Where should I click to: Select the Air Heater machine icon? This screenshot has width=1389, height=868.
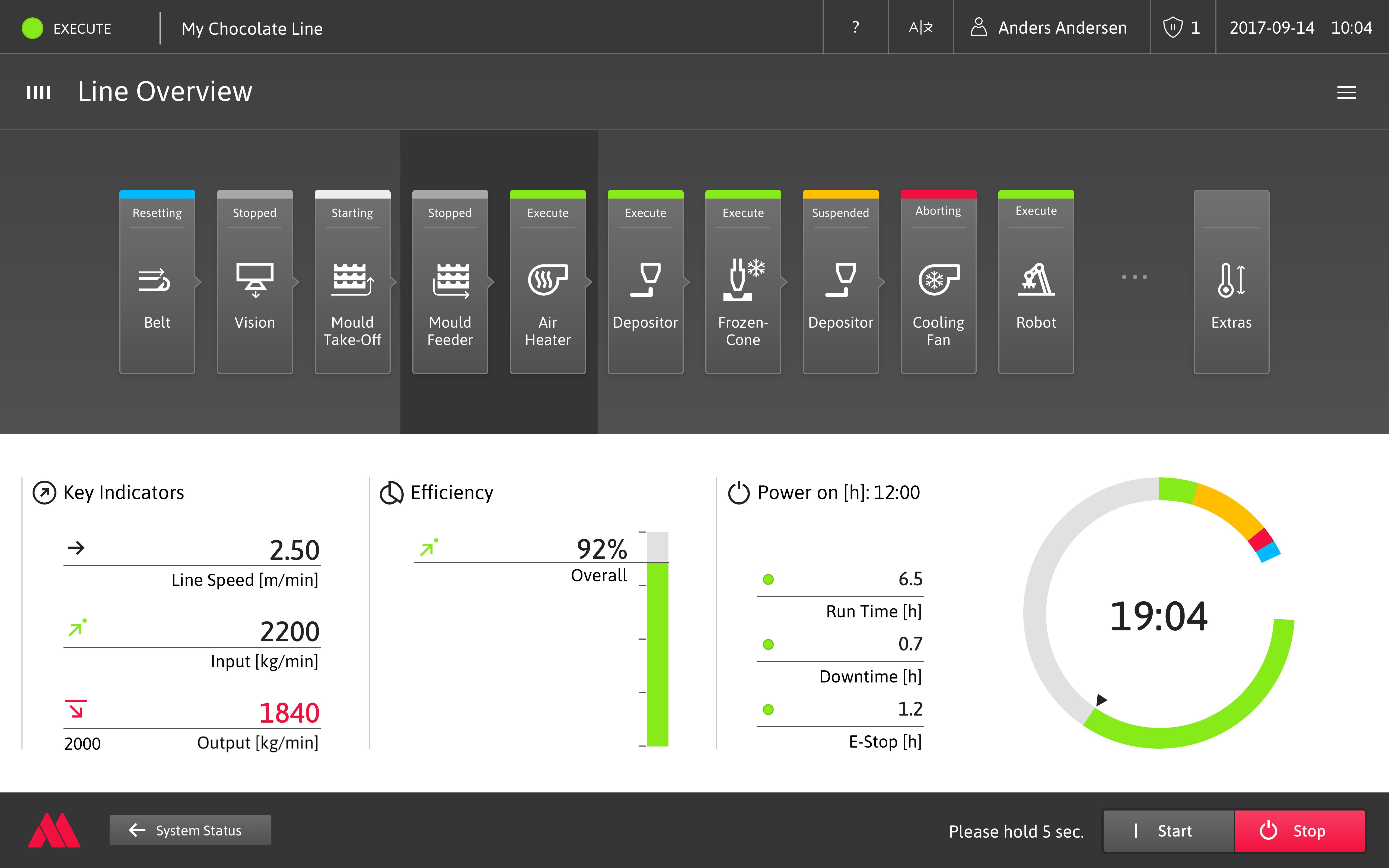[547, 281]
